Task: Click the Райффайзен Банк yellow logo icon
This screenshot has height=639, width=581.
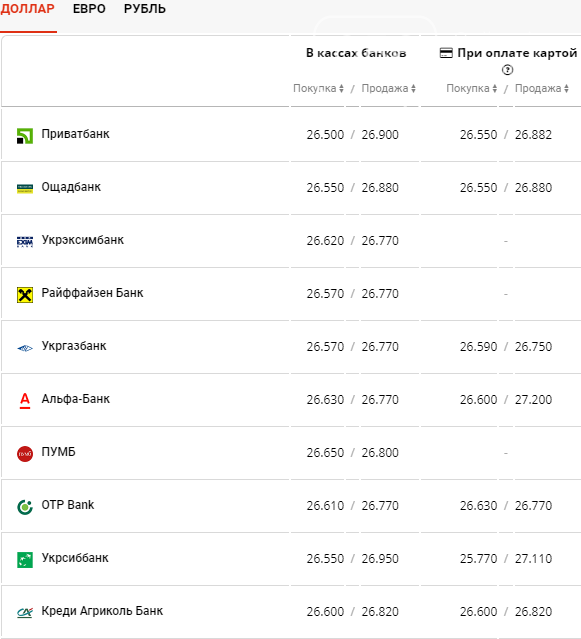Action: [x=25, y=295]
